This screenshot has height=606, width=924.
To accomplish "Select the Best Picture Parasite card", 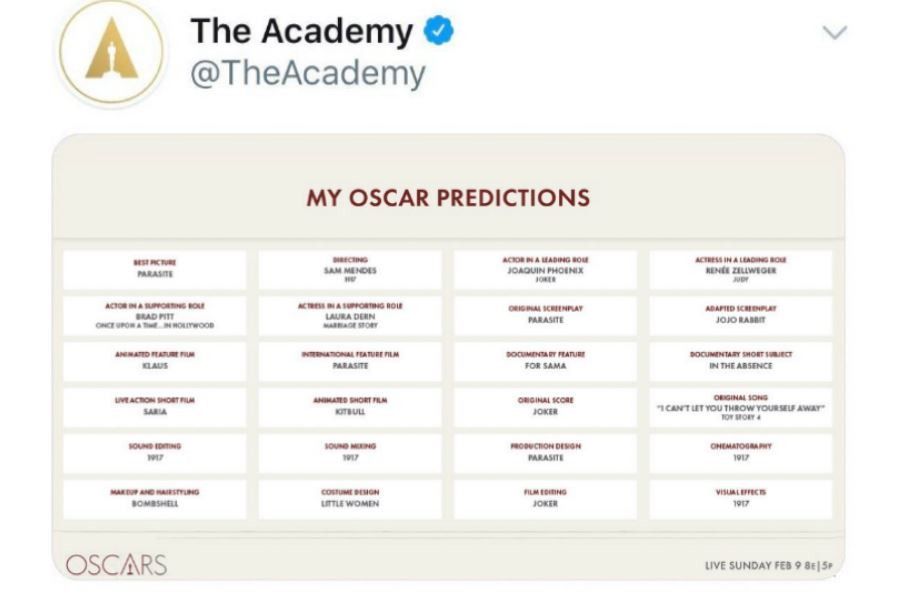I will 155,269.
